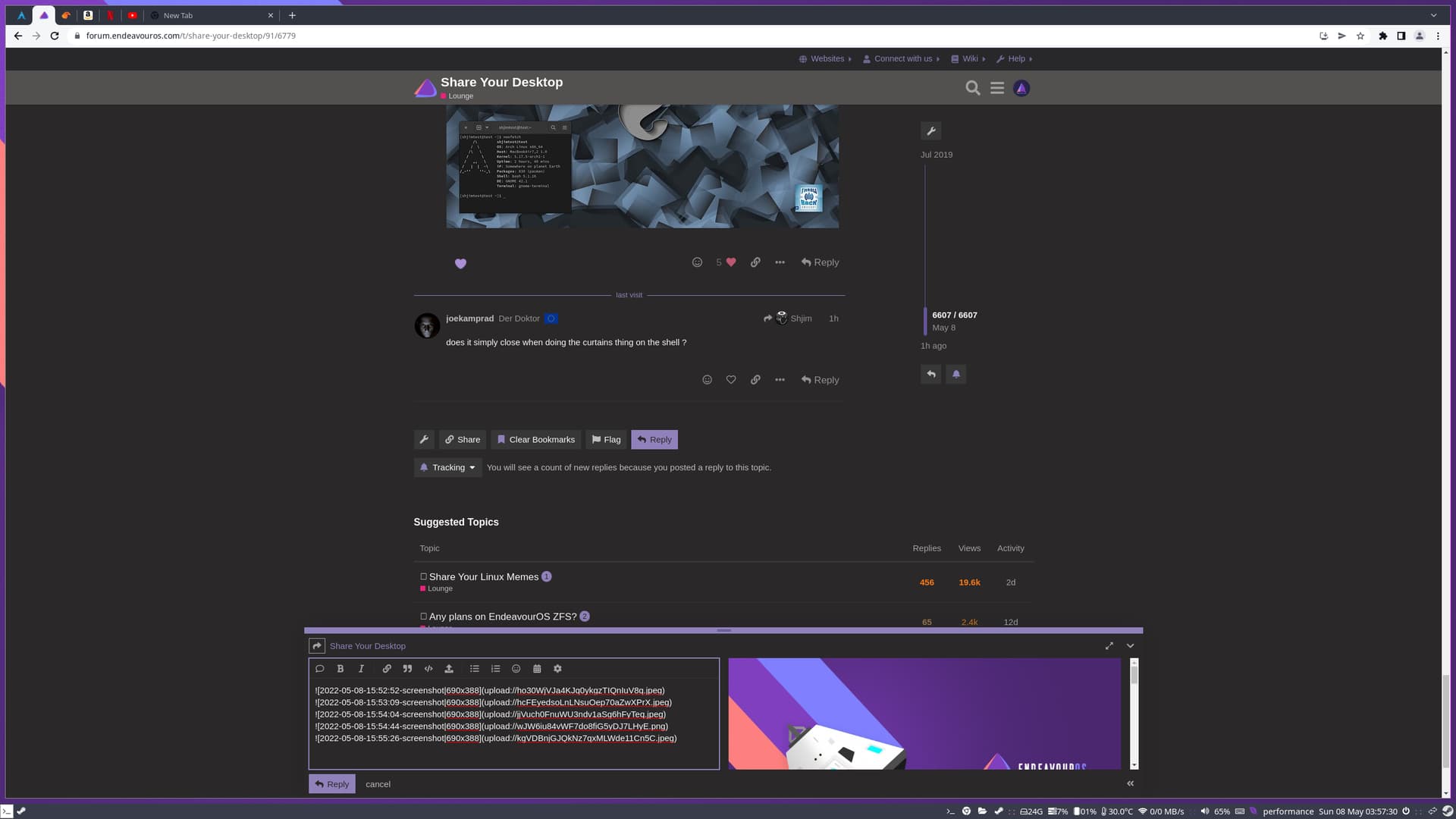
Task: Toggle italic formatting in the composer
Action: [361, 669]
